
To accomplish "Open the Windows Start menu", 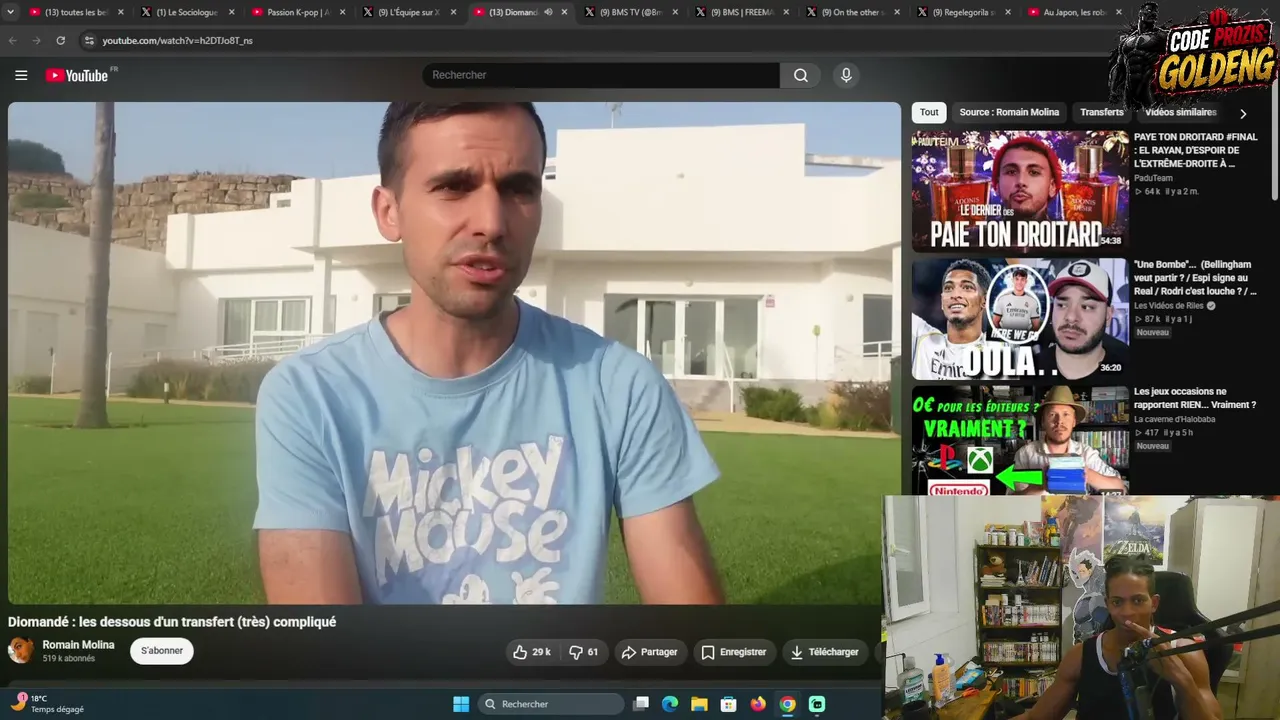I will point(461,704).
